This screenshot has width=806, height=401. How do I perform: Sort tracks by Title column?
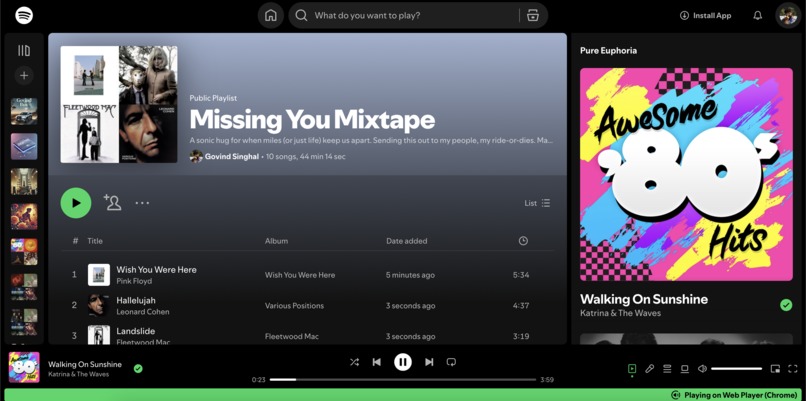coord(95,241)
